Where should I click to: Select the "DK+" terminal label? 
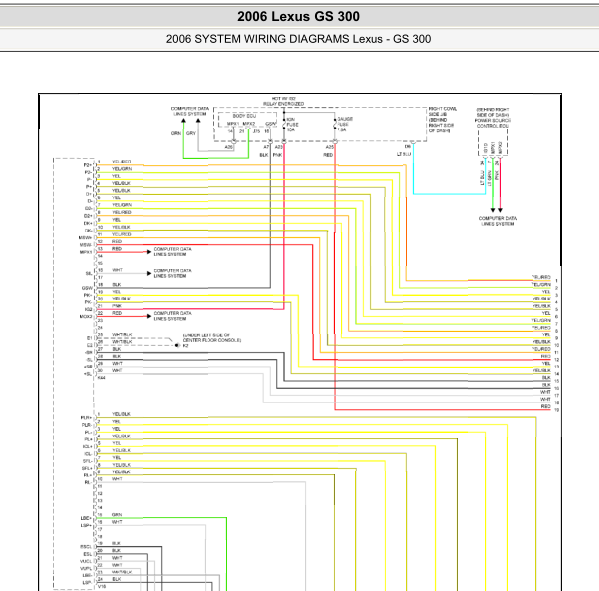(88, 223)
